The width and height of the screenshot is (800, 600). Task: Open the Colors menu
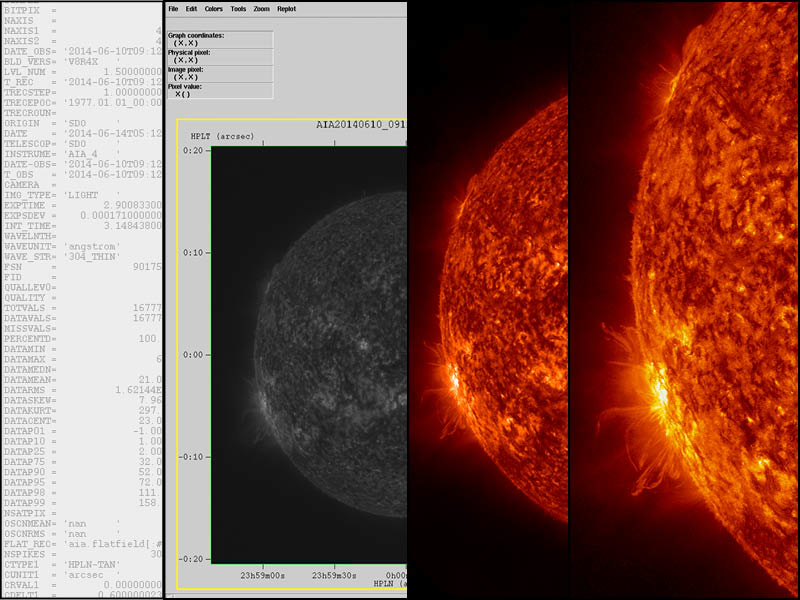pyautogui.click(x=214, y=8)
